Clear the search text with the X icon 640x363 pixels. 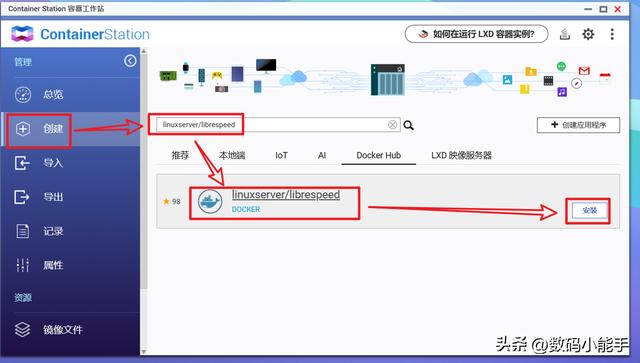[x=393, y=125]
